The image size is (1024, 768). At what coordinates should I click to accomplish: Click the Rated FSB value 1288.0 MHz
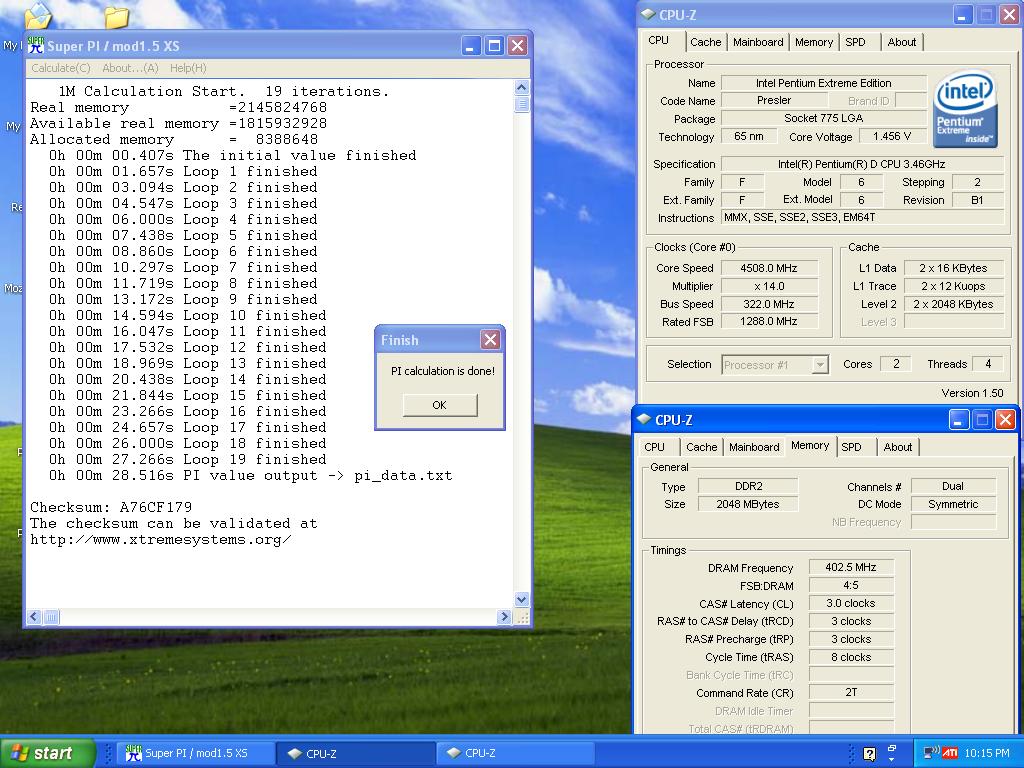[769, 321]
